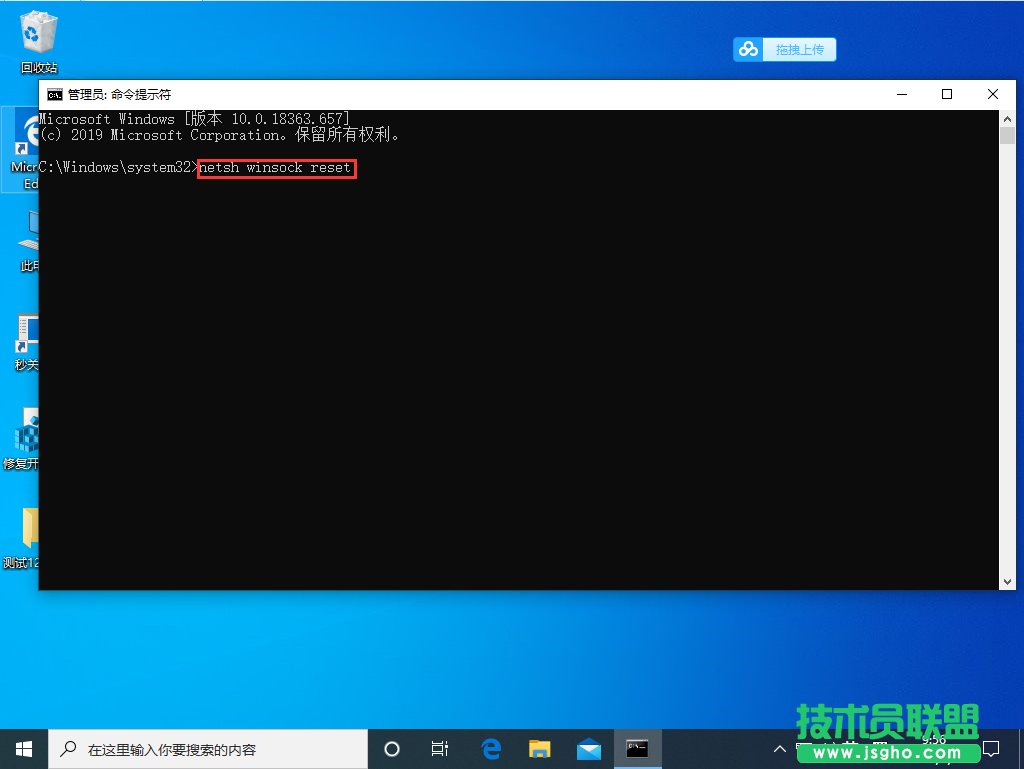Open Microsoft Edge from the taskbar

[x=490, y=748]
